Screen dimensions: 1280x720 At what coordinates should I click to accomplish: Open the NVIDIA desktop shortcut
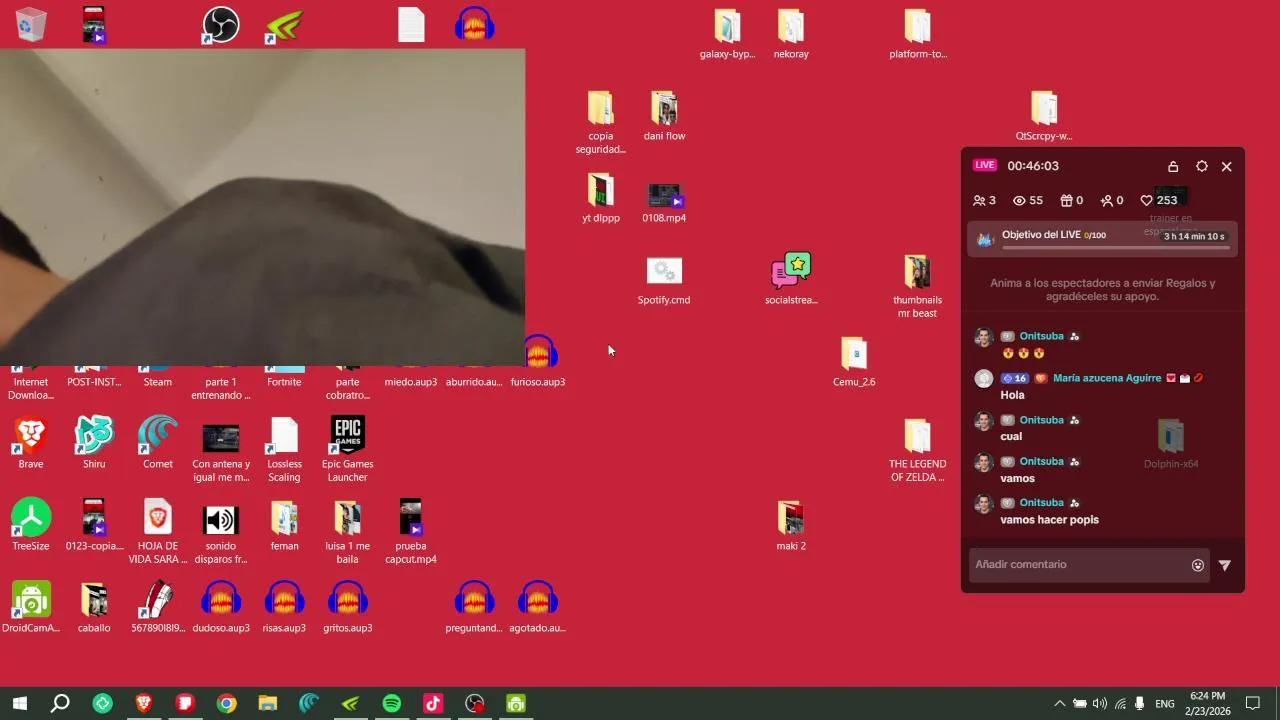(x=284, y=25)
